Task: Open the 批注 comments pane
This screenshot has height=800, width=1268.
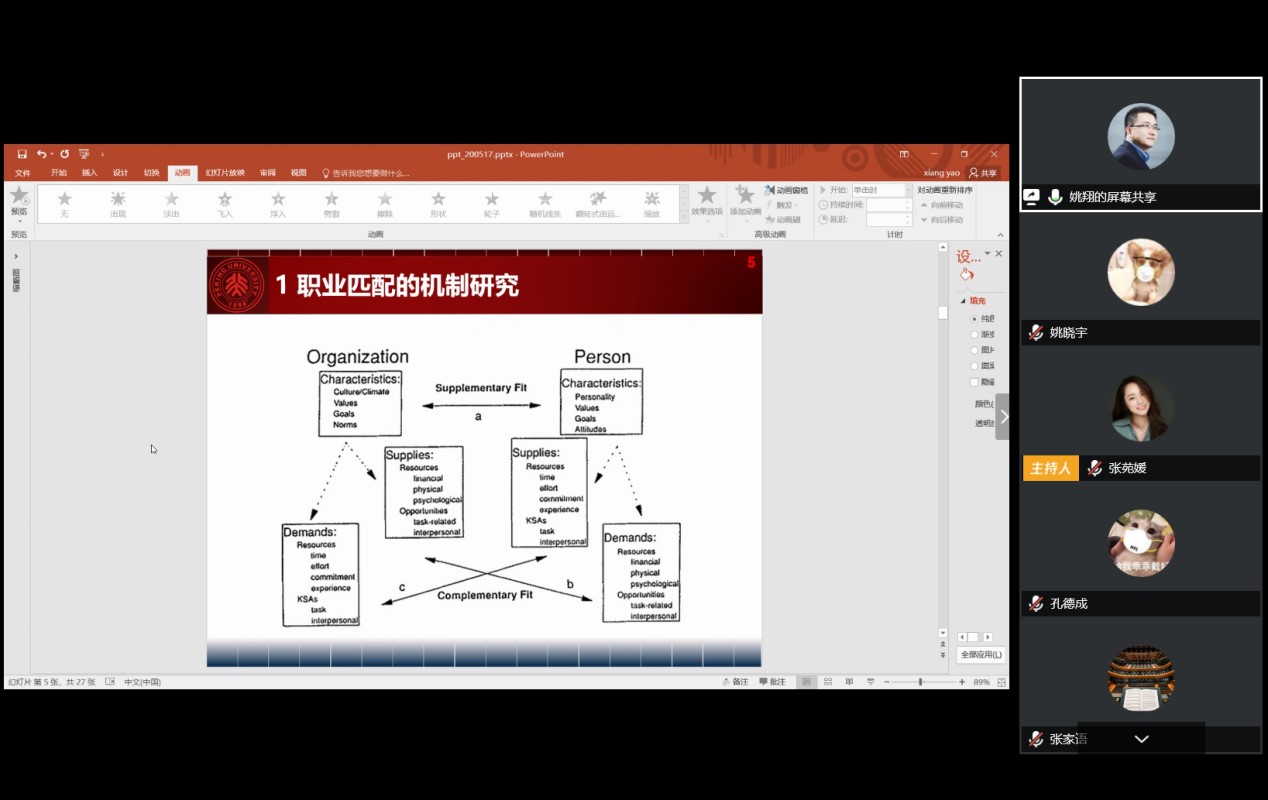Action: point(771,682)
